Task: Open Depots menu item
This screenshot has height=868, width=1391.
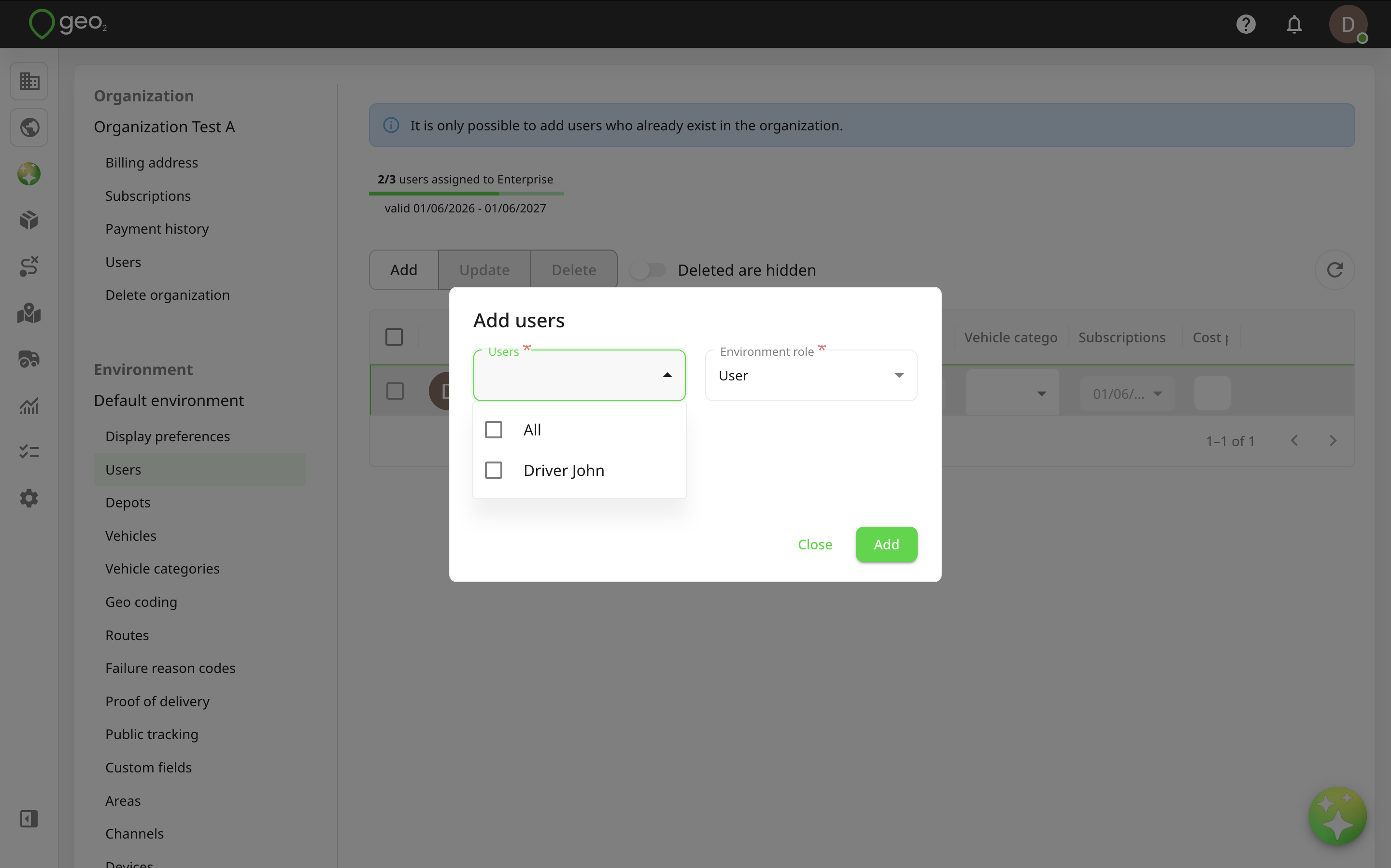Action: pos(128,503)
